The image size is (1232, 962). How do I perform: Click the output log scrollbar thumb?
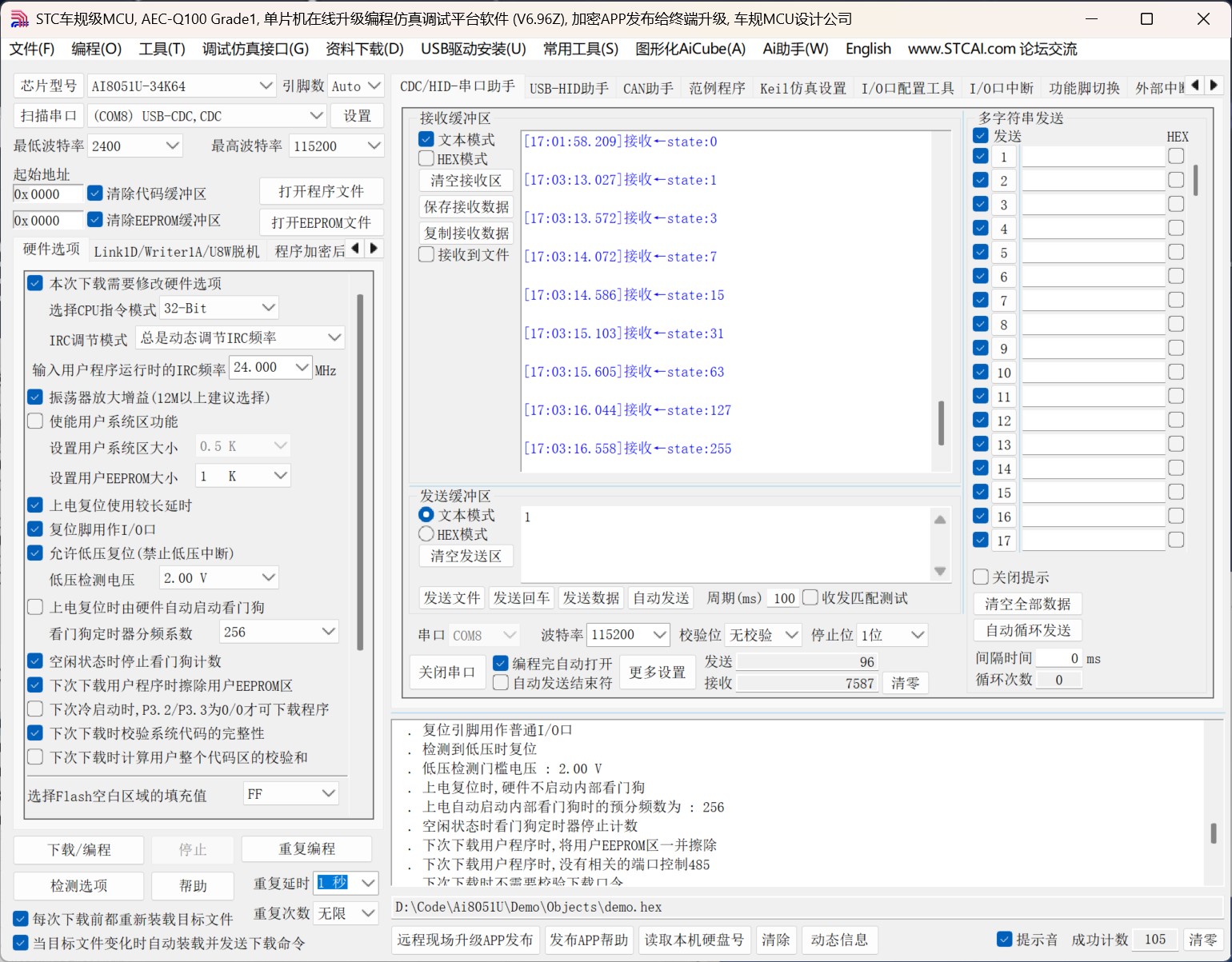[1213, 833]
